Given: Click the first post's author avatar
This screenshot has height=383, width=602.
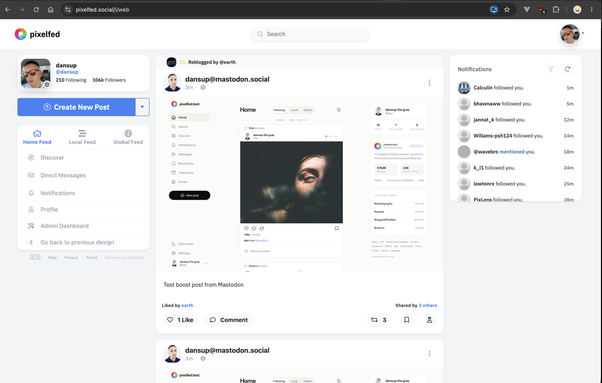Looking at the screenshot, I should pyautogui.click(x=172, y=83).
